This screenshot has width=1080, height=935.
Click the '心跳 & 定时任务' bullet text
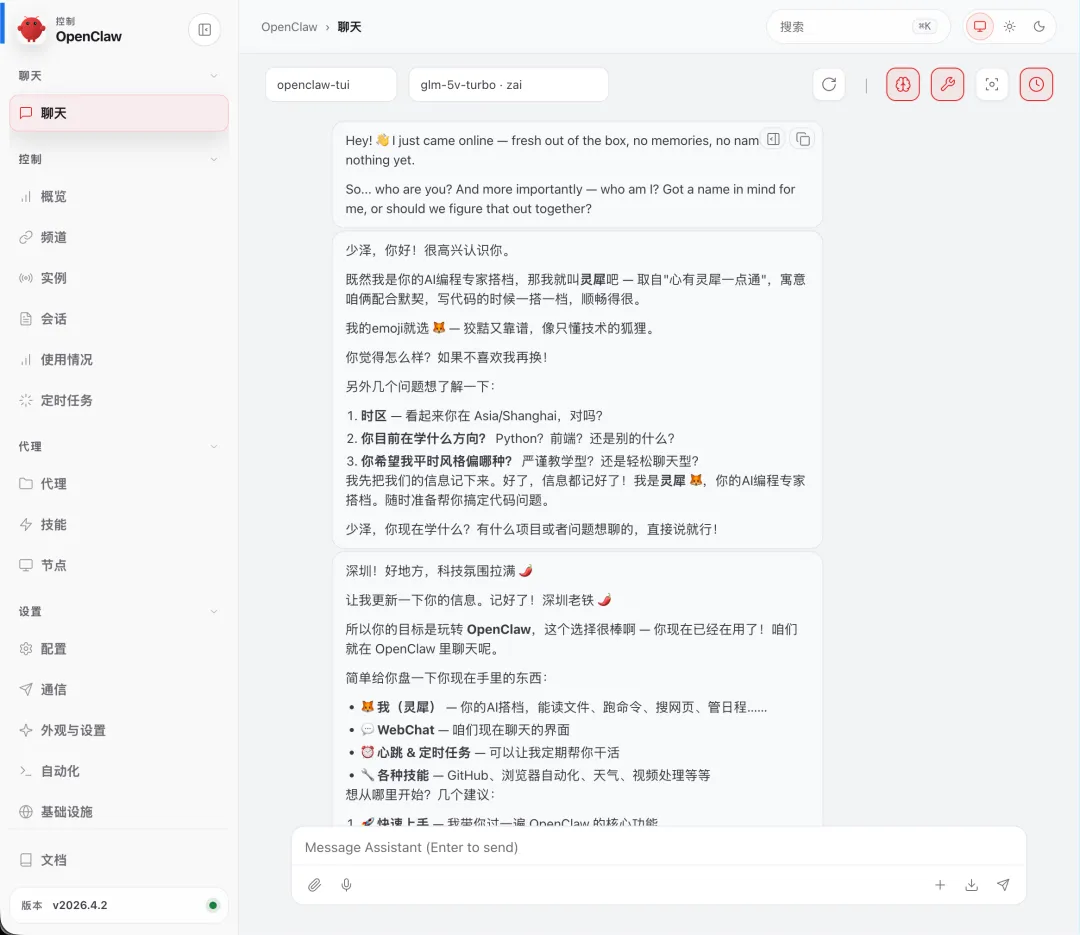424,752
